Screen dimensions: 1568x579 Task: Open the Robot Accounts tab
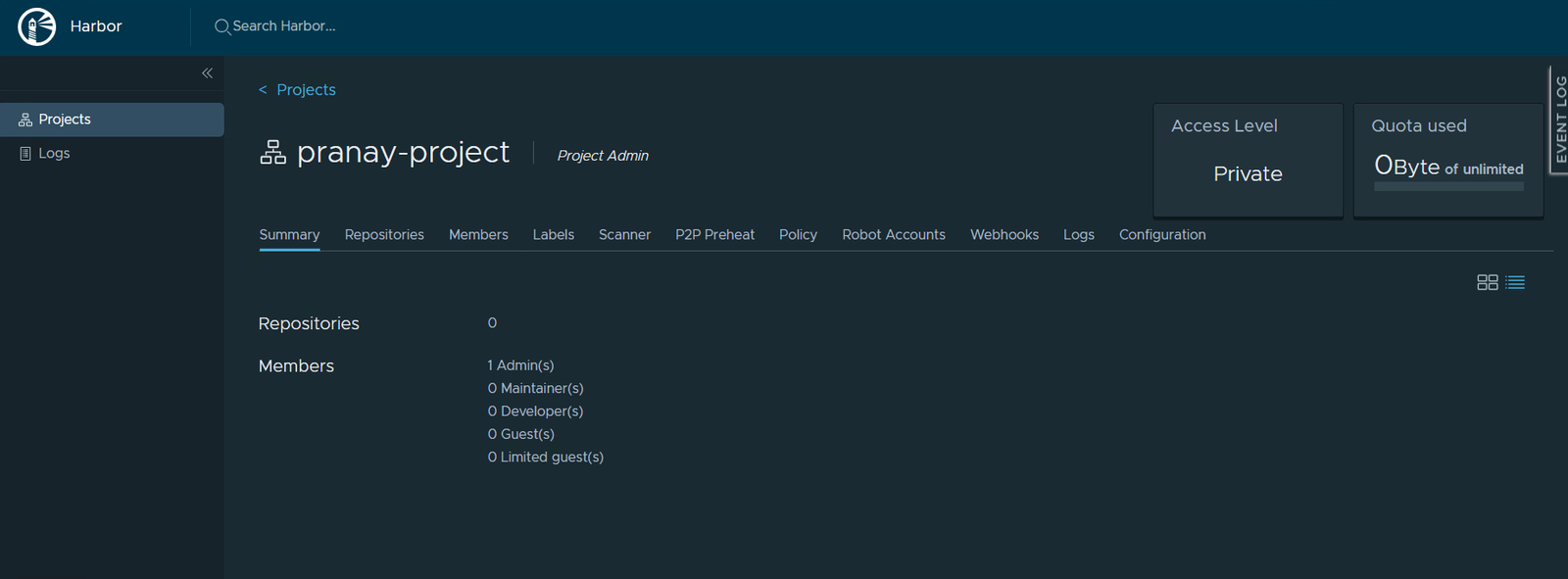tap(894, 235)
